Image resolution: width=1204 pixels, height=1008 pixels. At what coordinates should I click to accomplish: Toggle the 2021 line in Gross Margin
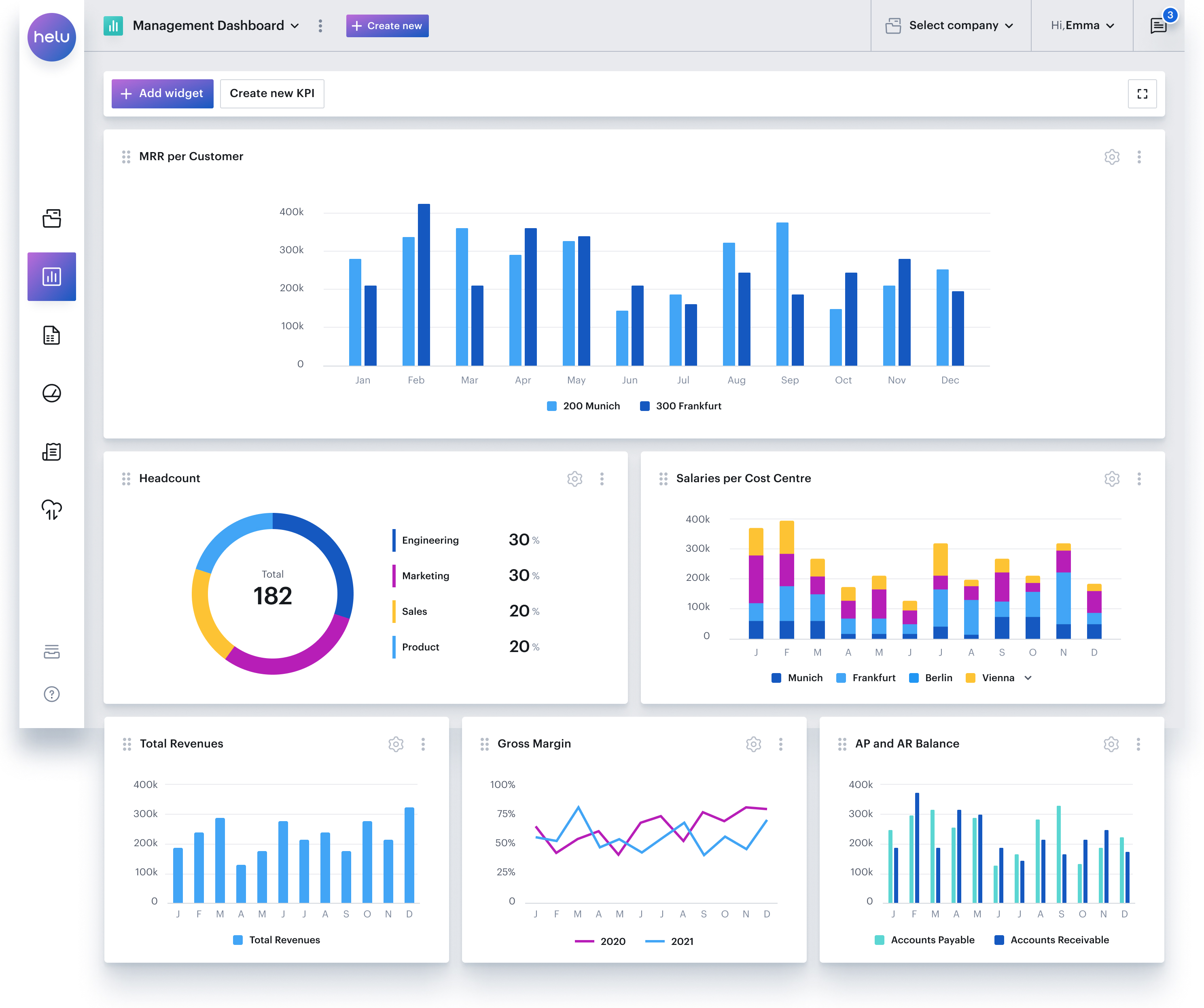(x=681, y=941)
